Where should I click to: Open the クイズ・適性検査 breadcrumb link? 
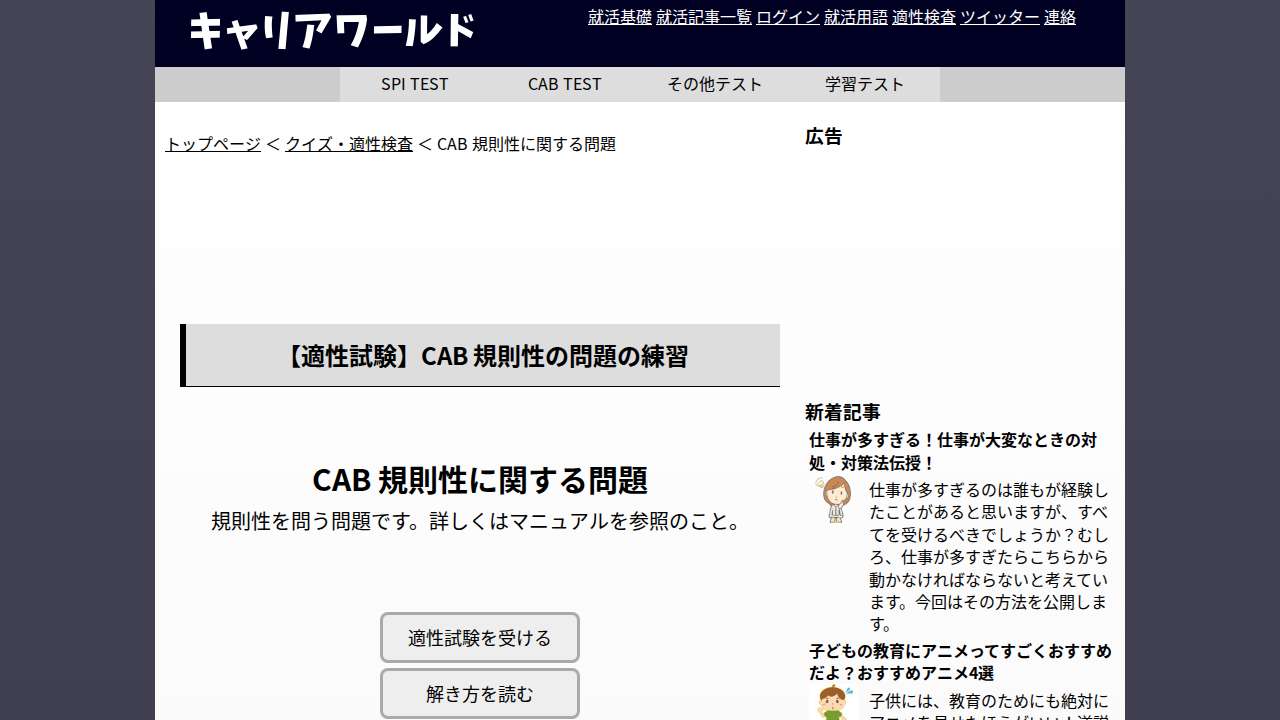[349, 144]
